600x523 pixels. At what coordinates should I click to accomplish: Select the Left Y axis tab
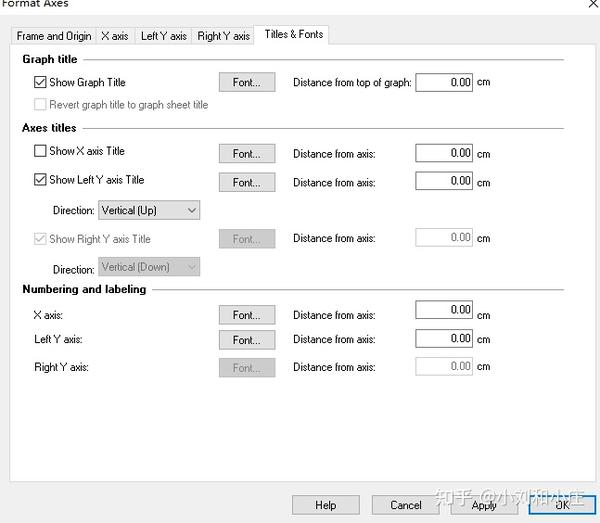[x=163, y=36]
